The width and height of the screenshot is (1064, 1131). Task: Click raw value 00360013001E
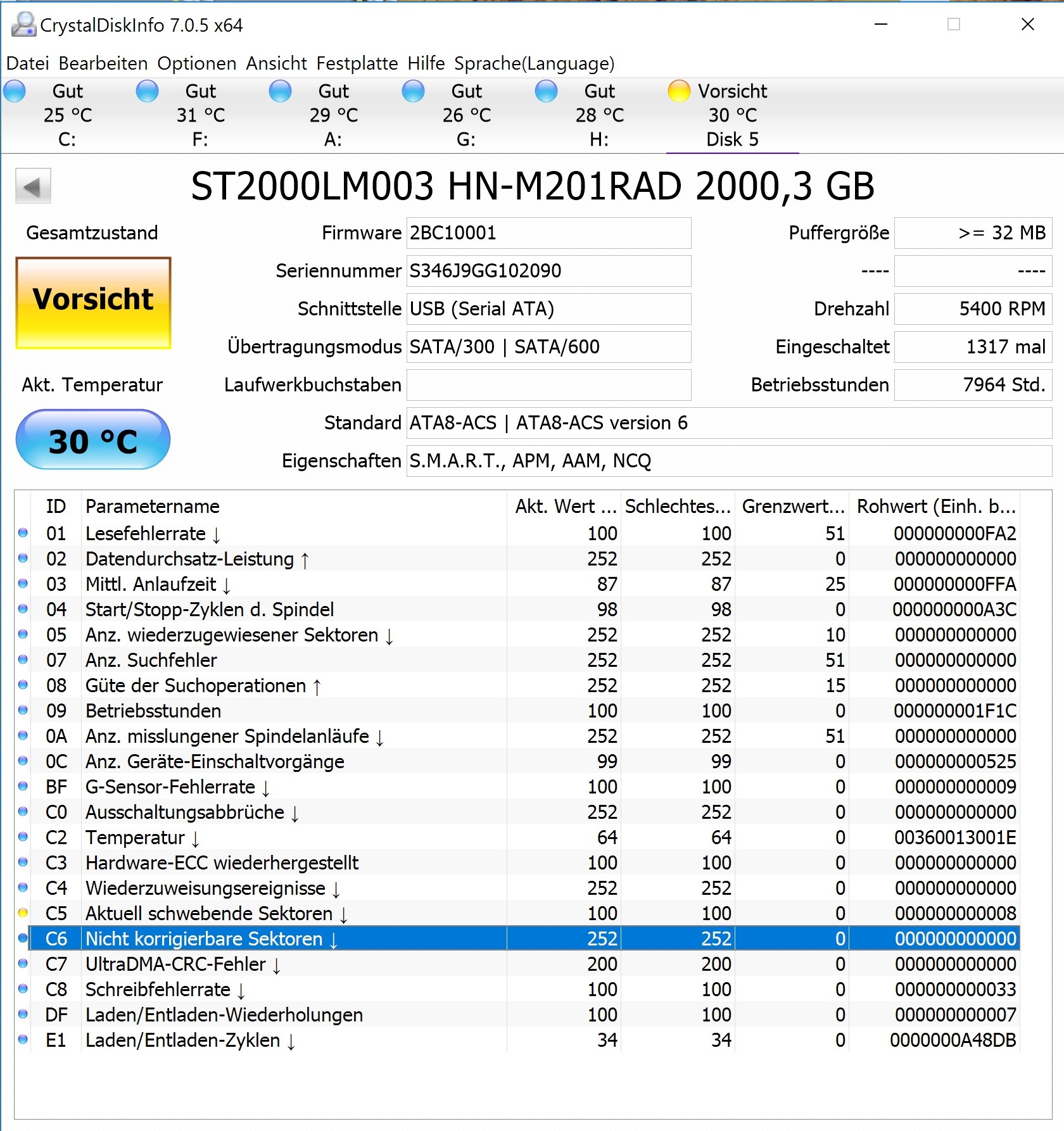(x=955, y=838)
